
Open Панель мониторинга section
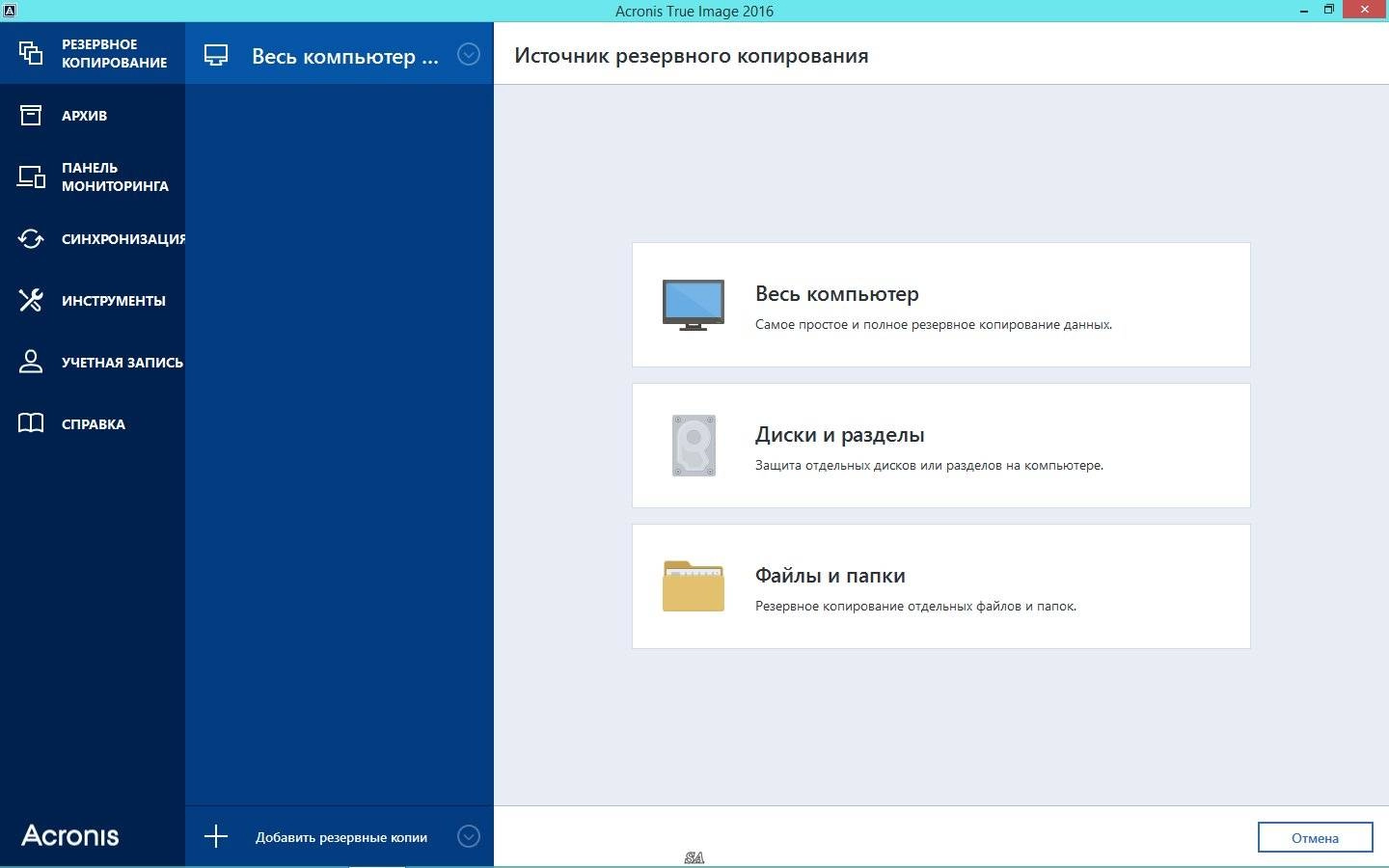[93, 176]
